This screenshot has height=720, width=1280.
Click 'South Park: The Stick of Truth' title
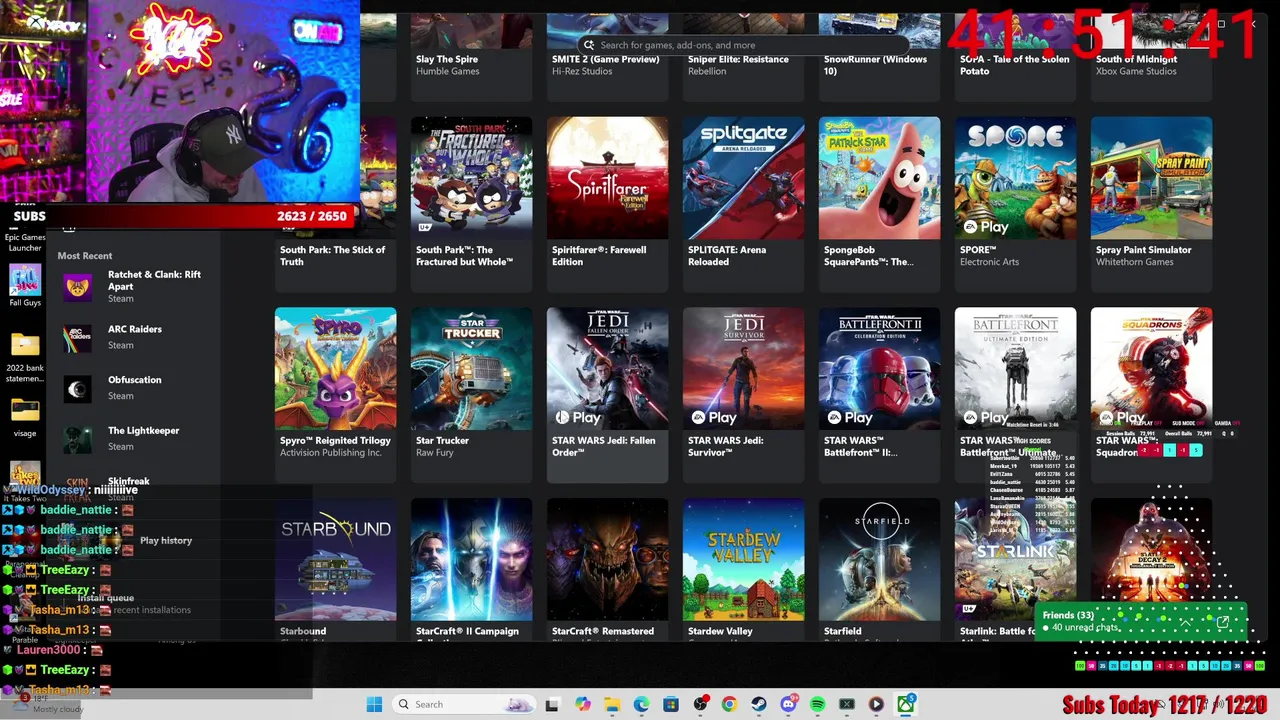(332, 256)
